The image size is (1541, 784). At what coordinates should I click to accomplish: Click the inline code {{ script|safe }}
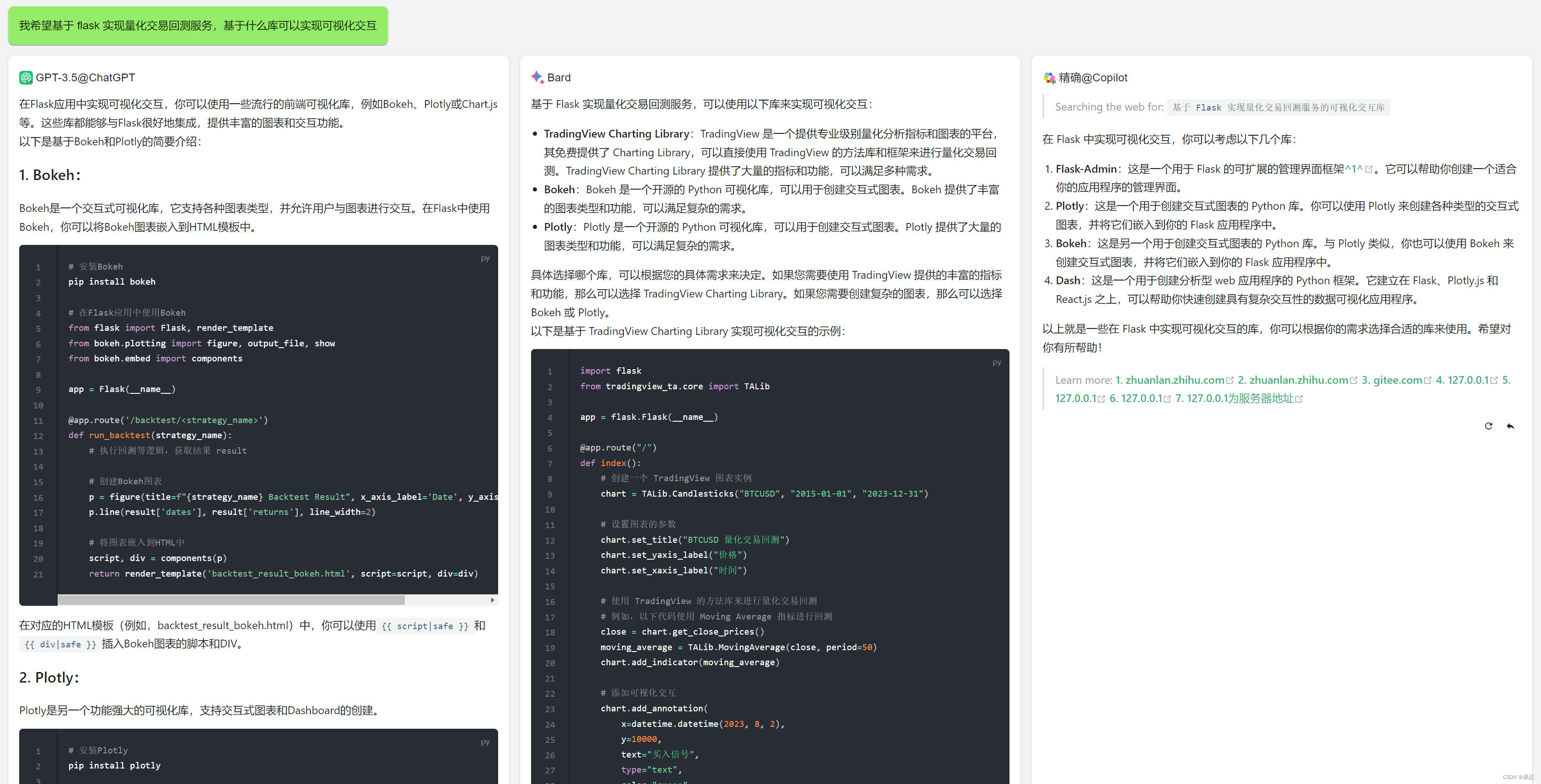(425, 626)
